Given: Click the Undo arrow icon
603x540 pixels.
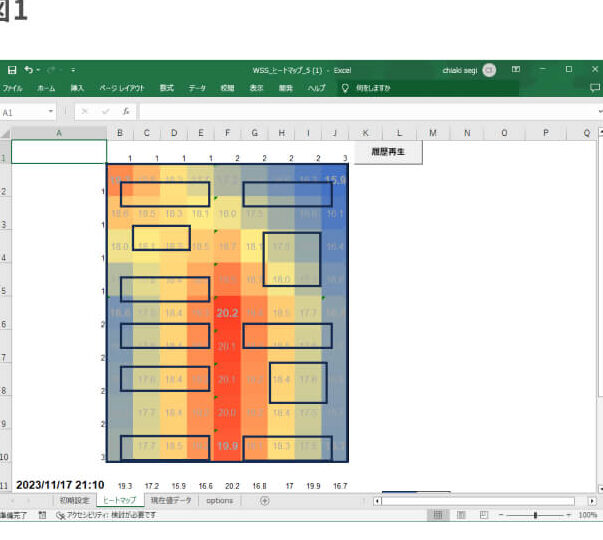Looking at the screenshot, I should click(28, 70).
